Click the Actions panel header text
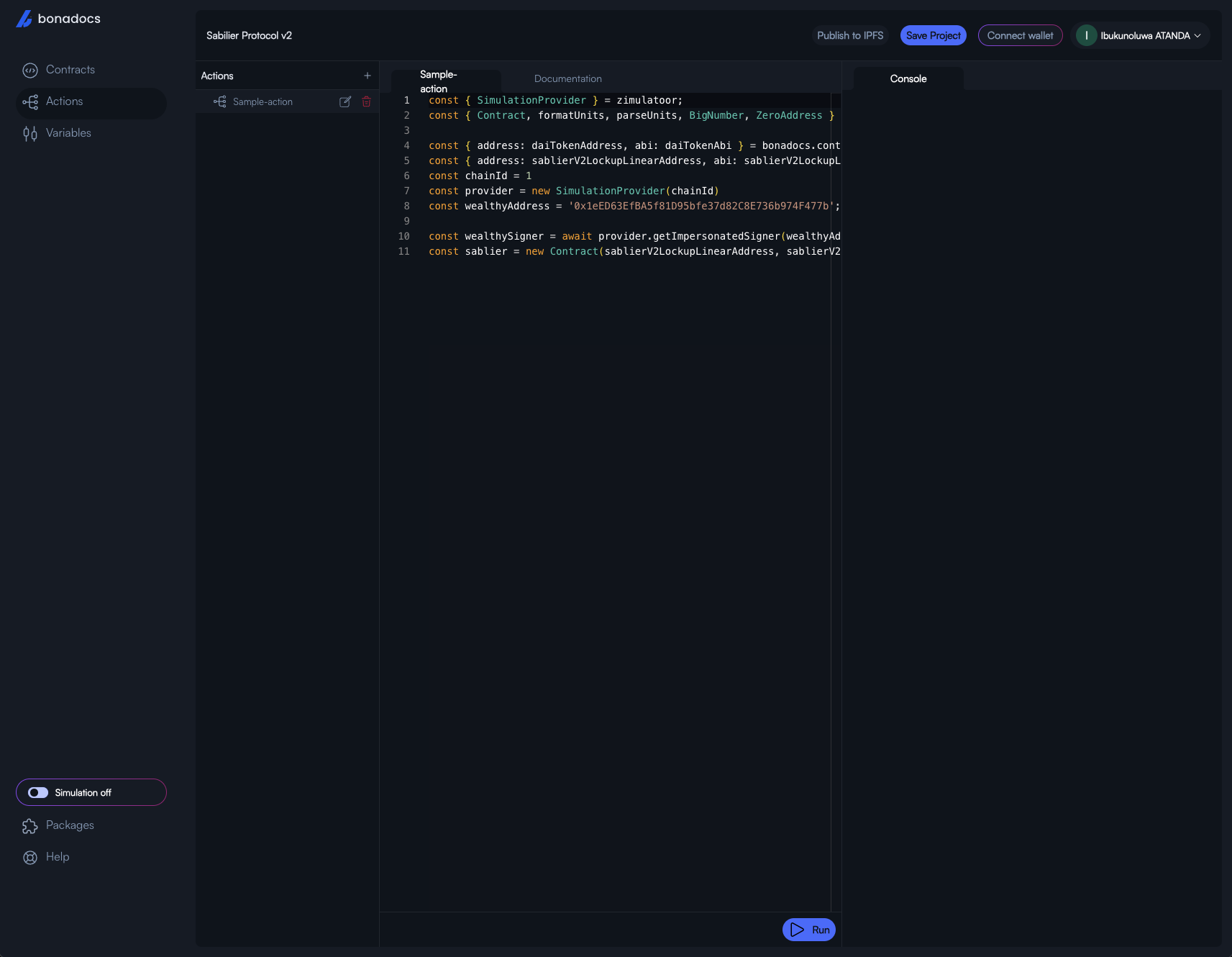Image resolution: width=1232 pixels, height=957 pixels. coord(217,76)
